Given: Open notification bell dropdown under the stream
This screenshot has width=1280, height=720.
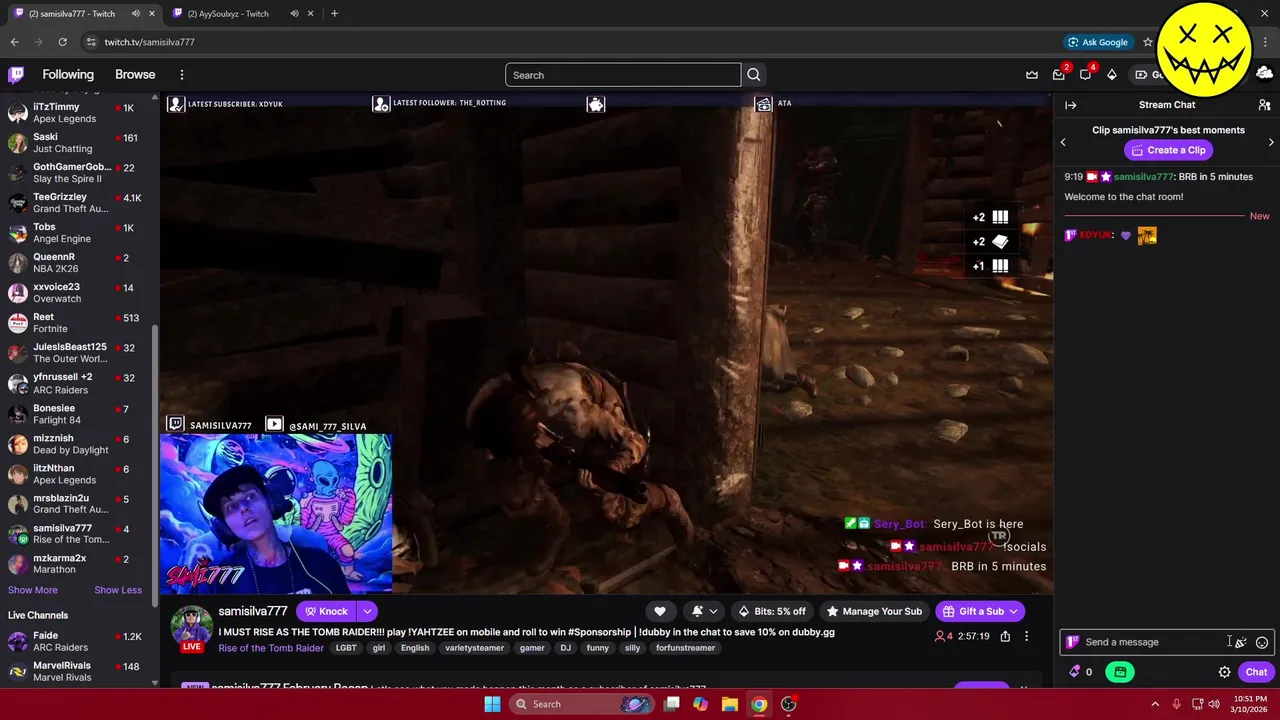Looking at the screenshot, I should point(704,611).
